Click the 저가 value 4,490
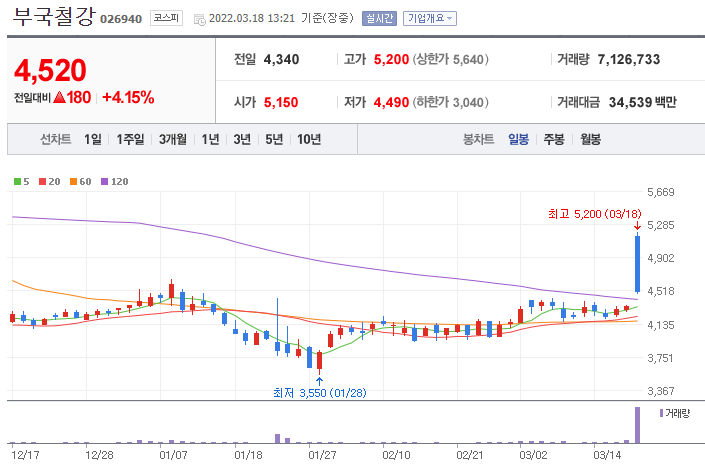This screenshot has width=705, height=468. [x=391, y=103]
